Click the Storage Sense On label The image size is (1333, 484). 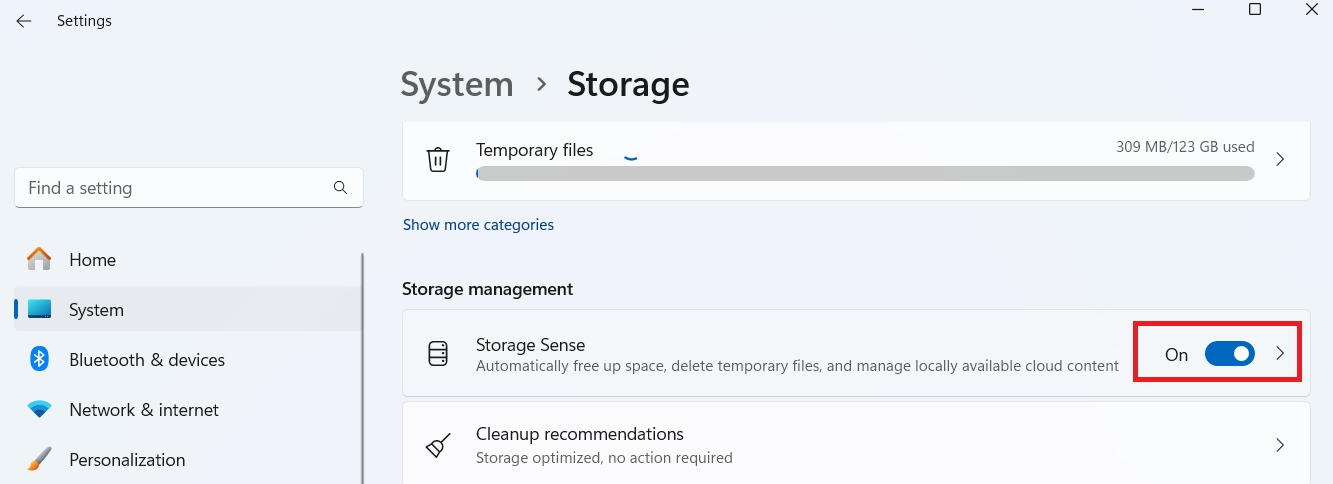tap(1176, 354)
